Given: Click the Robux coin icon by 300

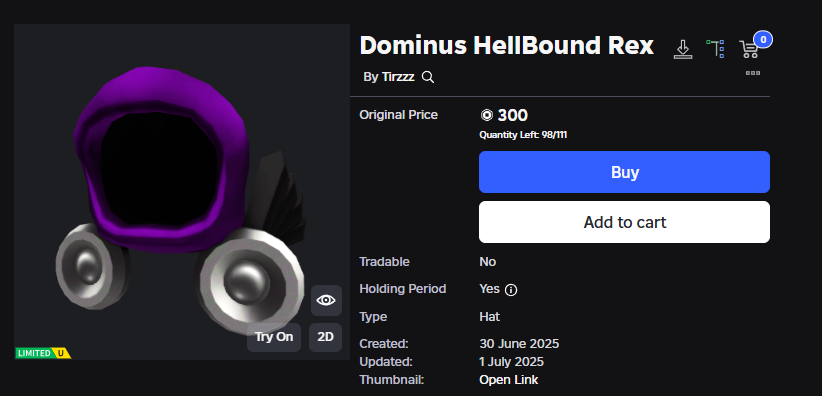Looking at the screenshot, I should 486,115.
